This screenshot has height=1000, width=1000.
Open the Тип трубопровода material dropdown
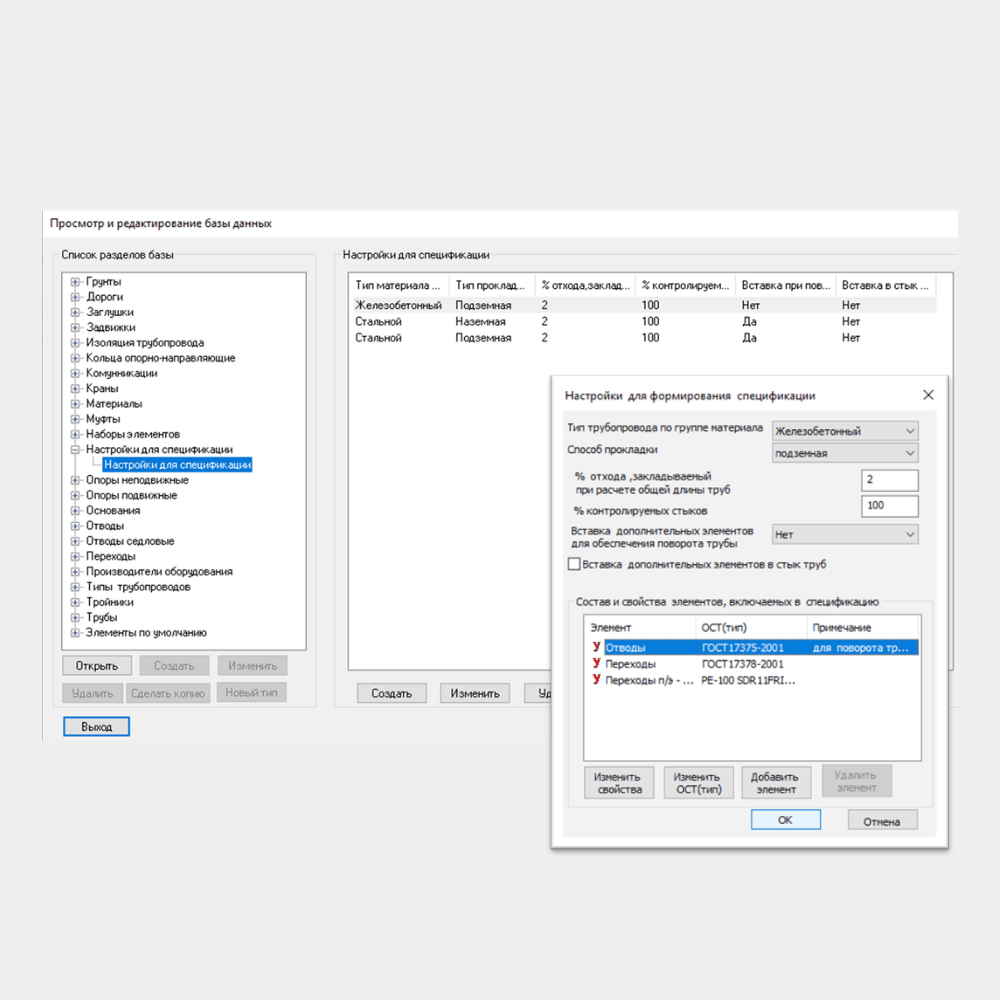click(908, 431)
